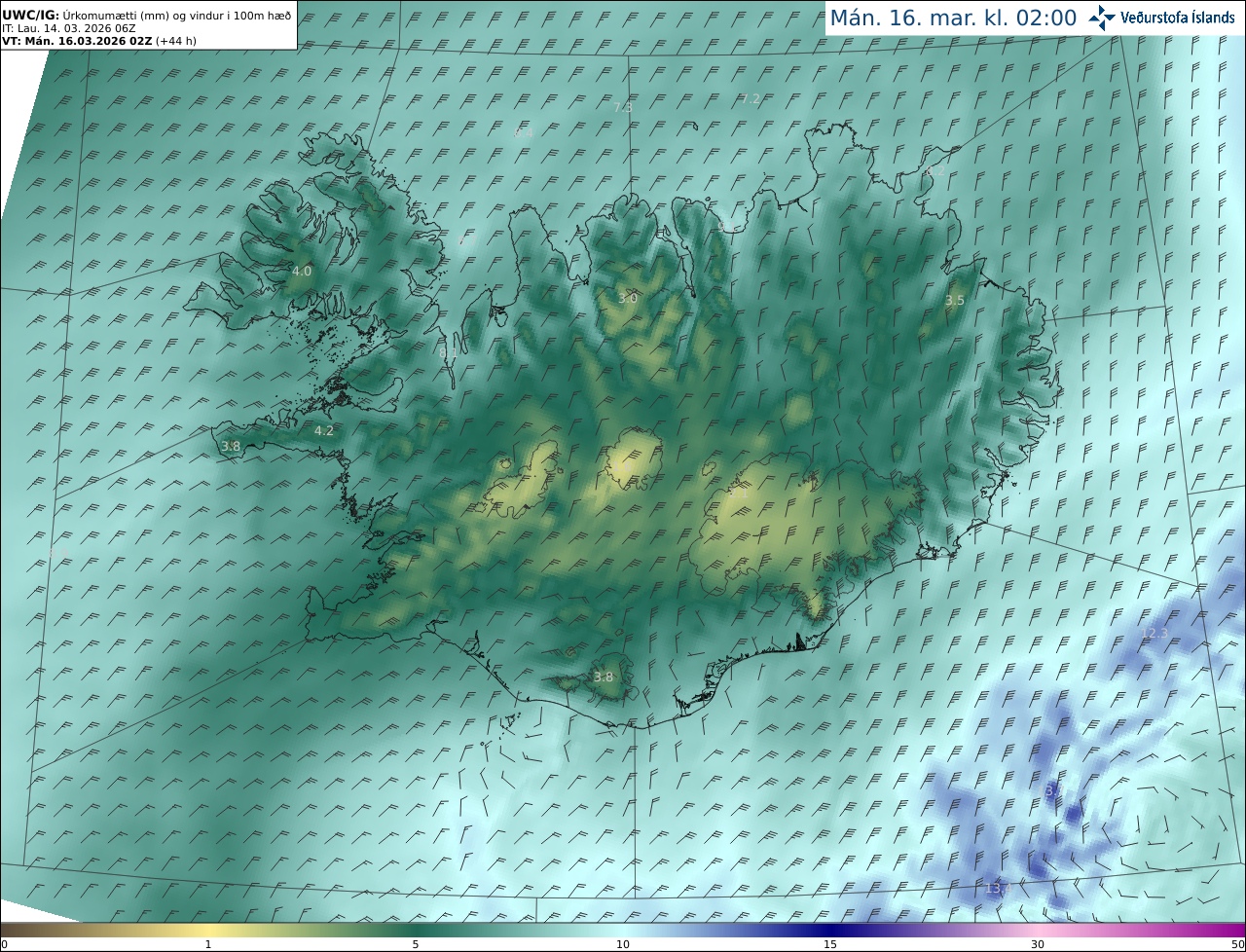Click the Veðurstofa Íslands logo
Image resolution: width=1246 pixels, height=952 pixels.
pyautogui.click(x=1161, y=18)
